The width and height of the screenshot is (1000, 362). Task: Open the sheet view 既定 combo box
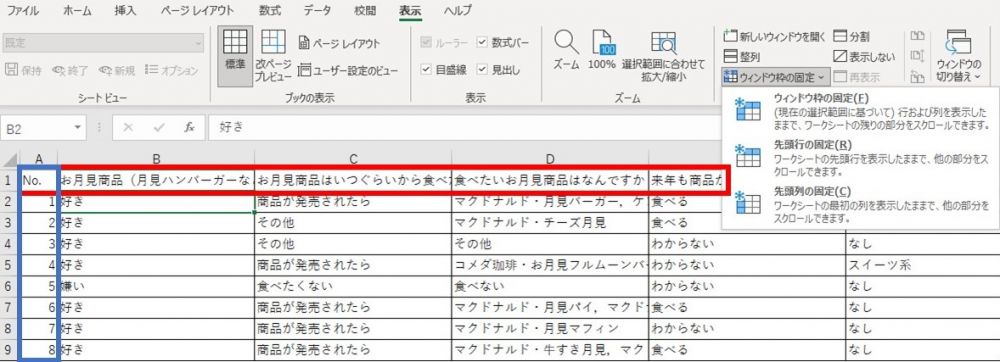point(103,43)
